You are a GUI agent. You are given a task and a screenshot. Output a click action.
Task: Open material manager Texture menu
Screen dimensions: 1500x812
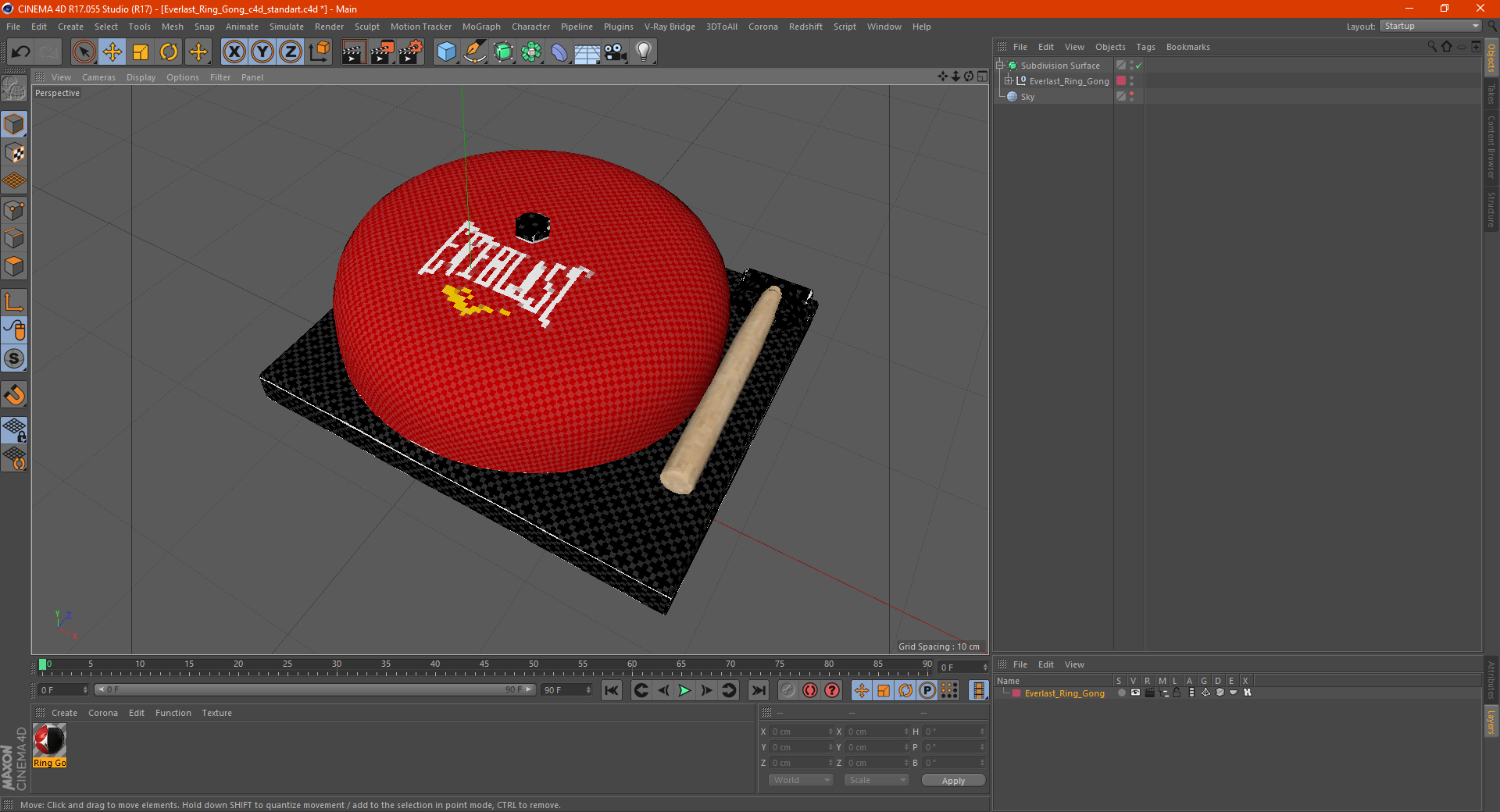point(216,713)
